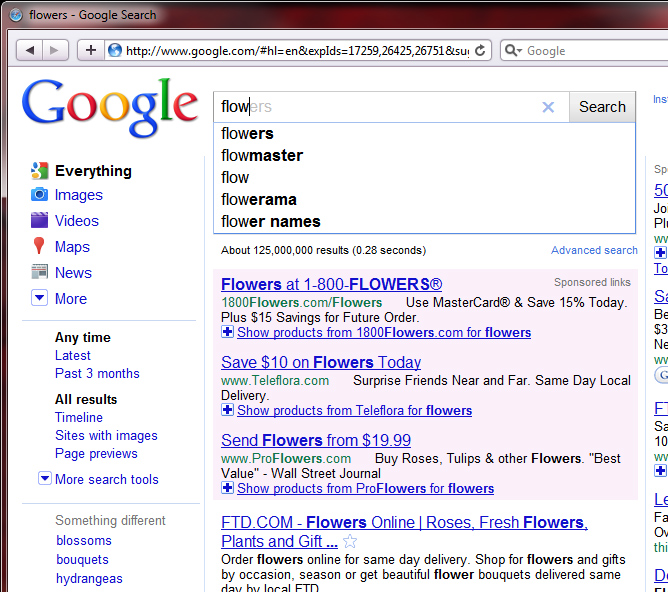Filter results by Latest
Screen dimensions: 668x592
pyautogui.click(x=73, y=355)
